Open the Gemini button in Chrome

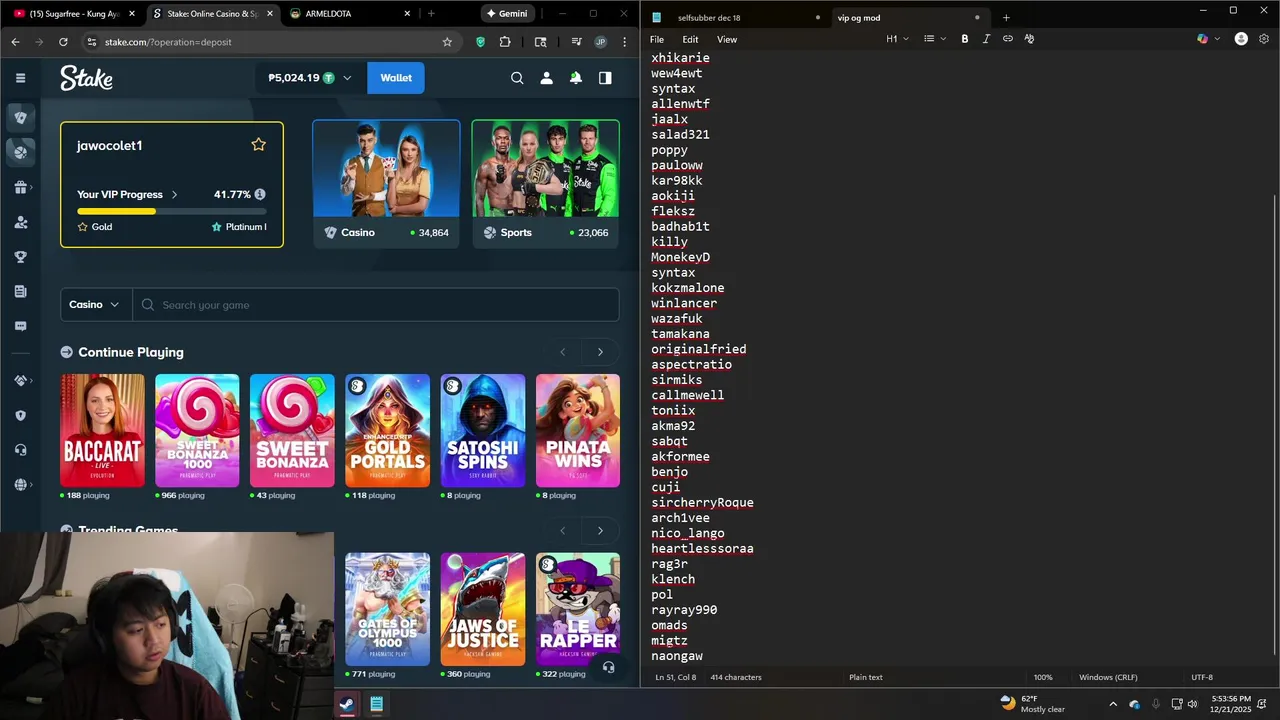(x=507, y=14)
